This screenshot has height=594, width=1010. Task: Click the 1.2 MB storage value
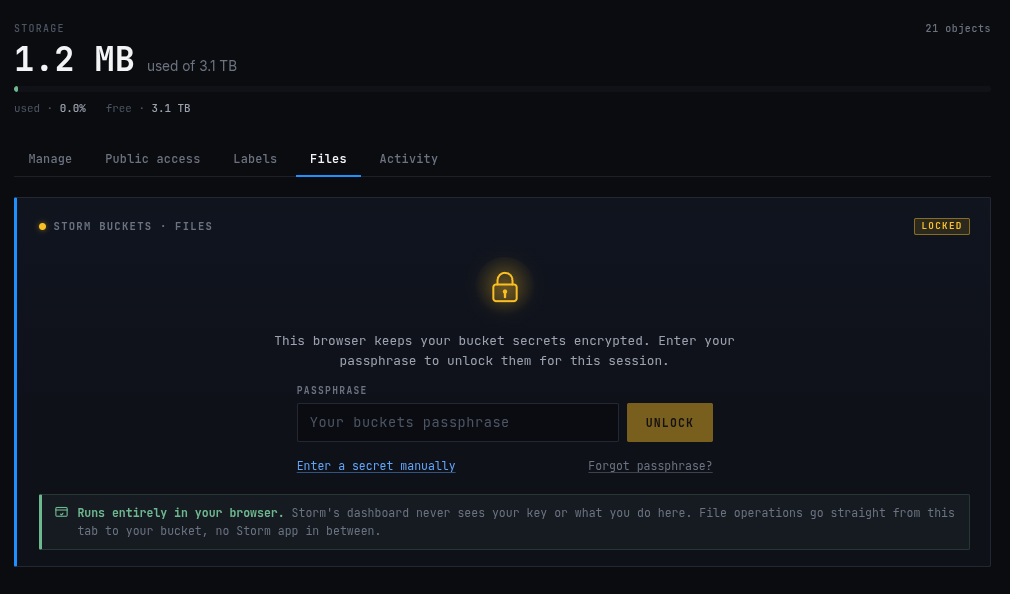[74, 59]
